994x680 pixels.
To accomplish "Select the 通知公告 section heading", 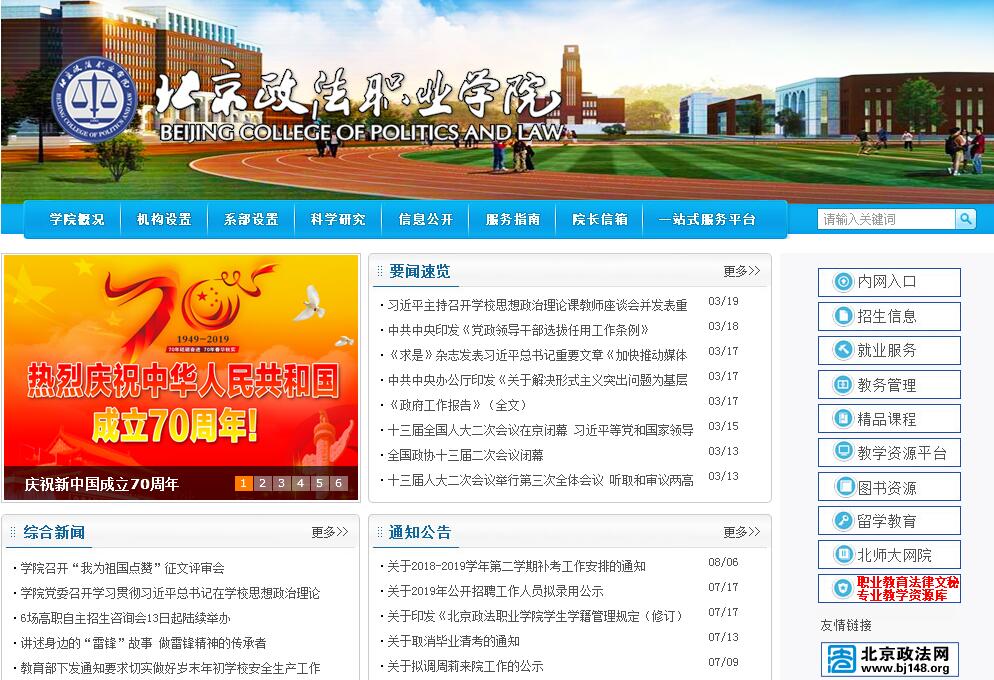I will coord(419,532).
